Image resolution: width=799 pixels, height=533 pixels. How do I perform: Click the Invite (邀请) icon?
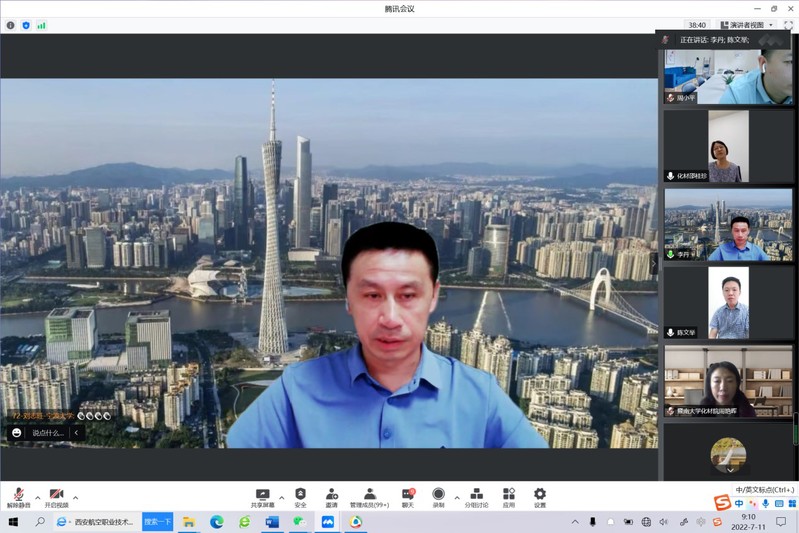(331, 497)
